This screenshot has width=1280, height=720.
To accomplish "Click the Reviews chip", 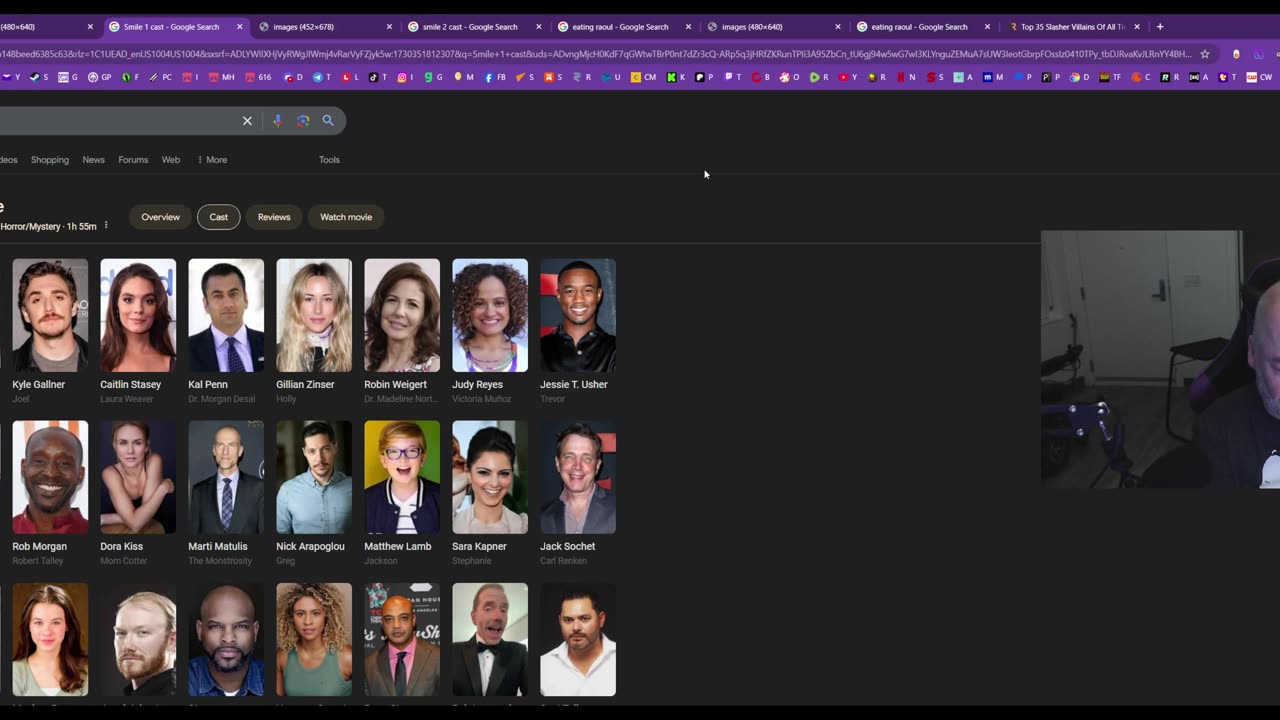I will 274,217.
